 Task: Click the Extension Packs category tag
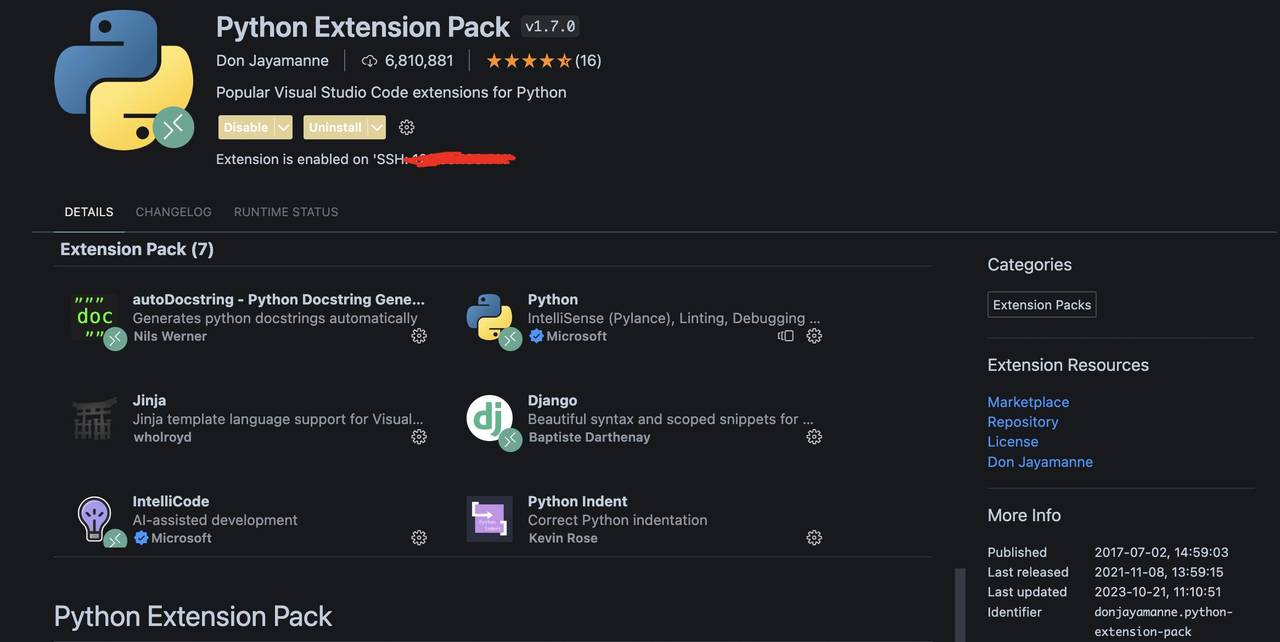click(x=1041, y=305)
